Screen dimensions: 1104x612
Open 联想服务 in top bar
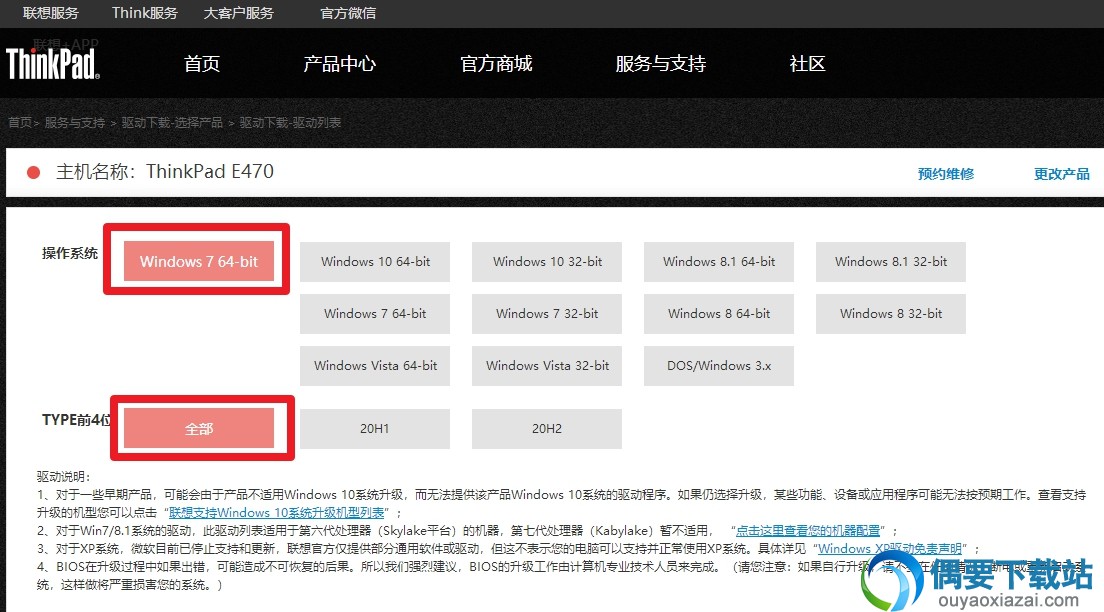(x=51, y=13)
